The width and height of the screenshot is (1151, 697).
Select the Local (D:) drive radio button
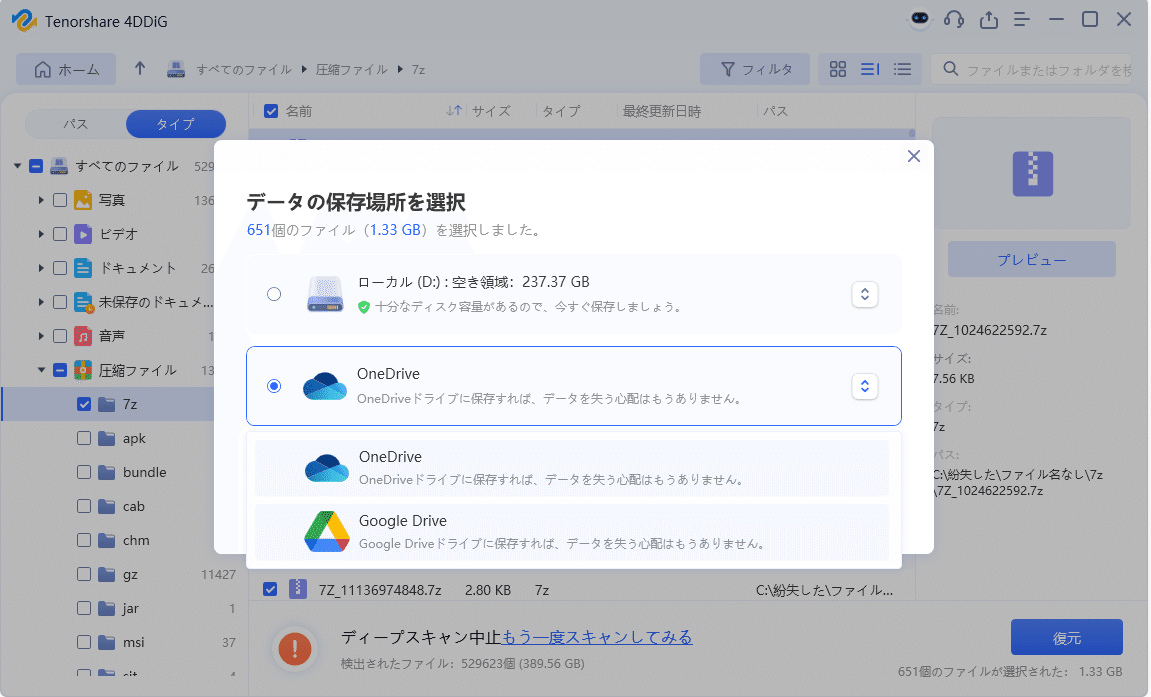[274, 294]
